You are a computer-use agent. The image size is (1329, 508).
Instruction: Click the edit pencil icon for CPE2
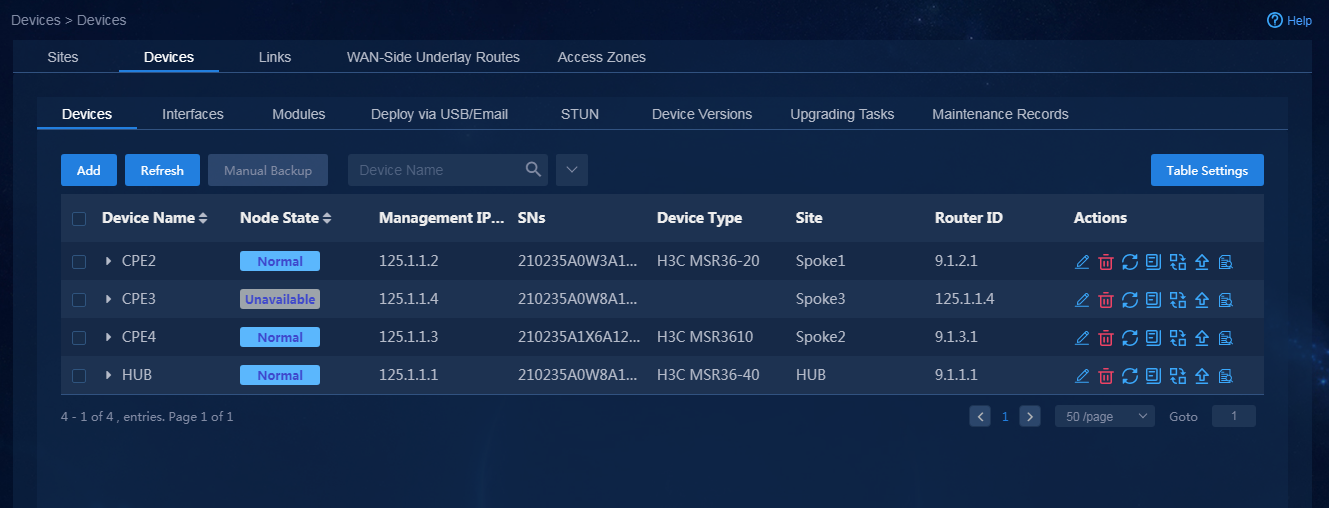tap(1081, 262)
